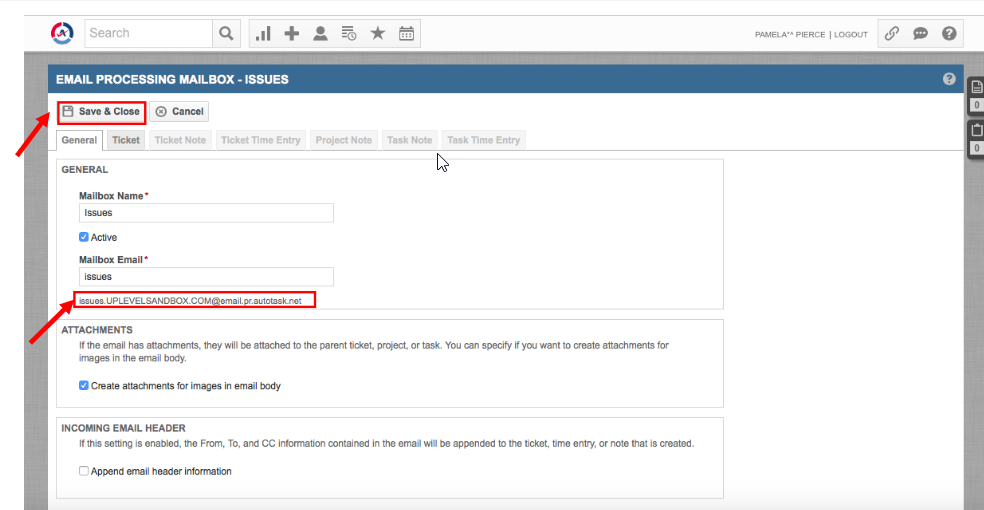Click the EMAIL PROCESSING MAILBOX - ISSUES title
This screenshot has height=510, width=984.
coord(172,80)
